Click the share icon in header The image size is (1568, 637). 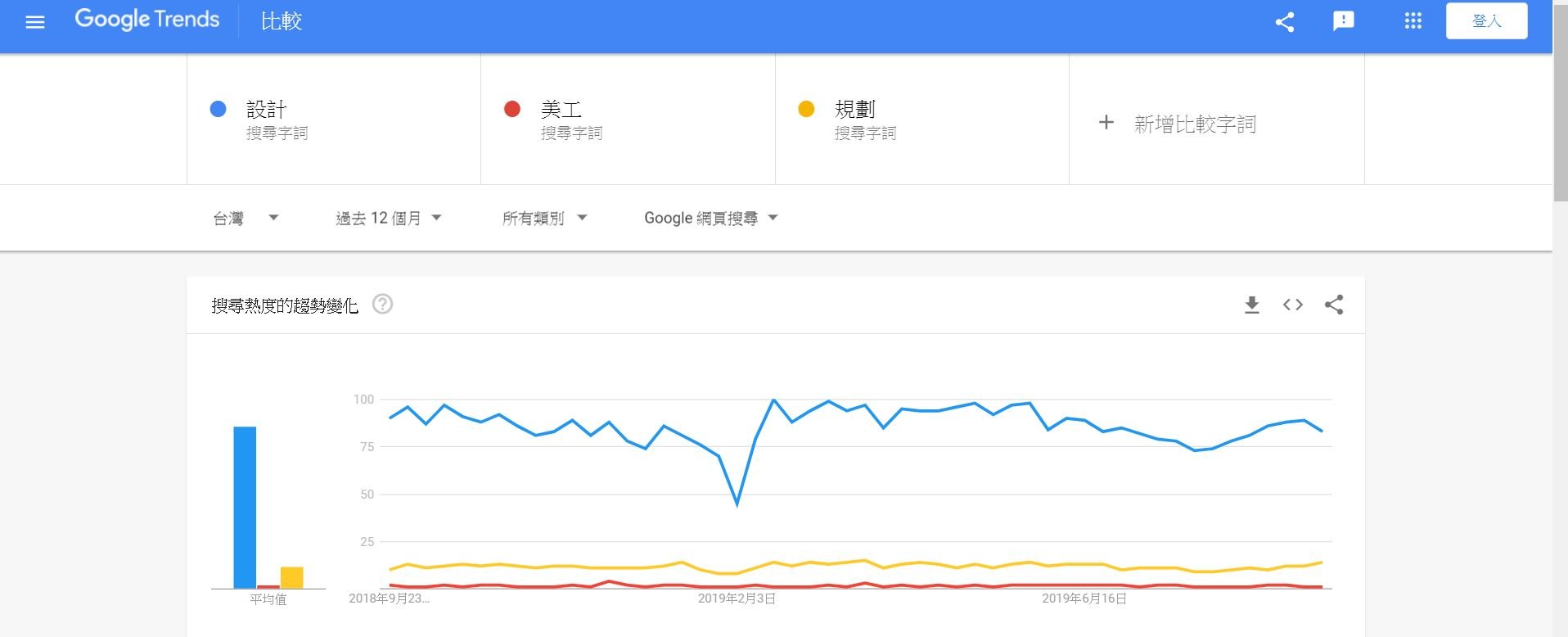[x=1285, y=22]
